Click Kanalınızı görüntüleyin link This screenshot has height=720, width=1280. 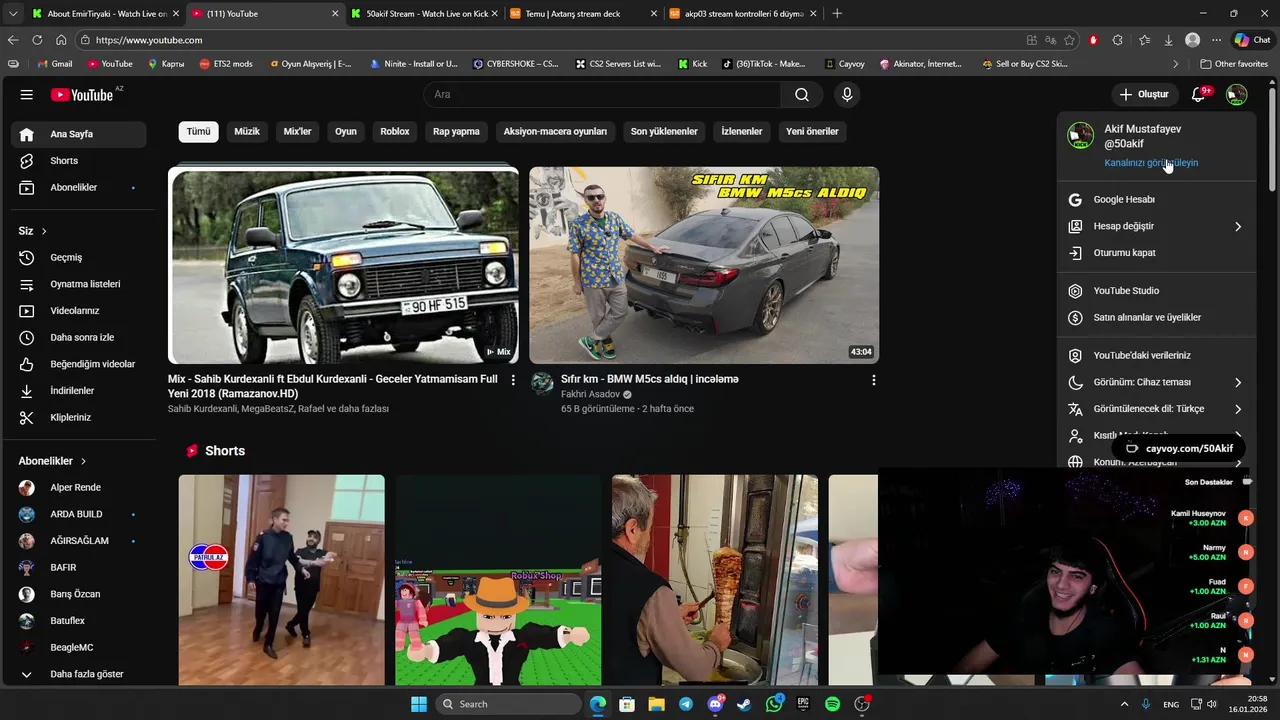pyautogui.click(x=1151, y=163)
